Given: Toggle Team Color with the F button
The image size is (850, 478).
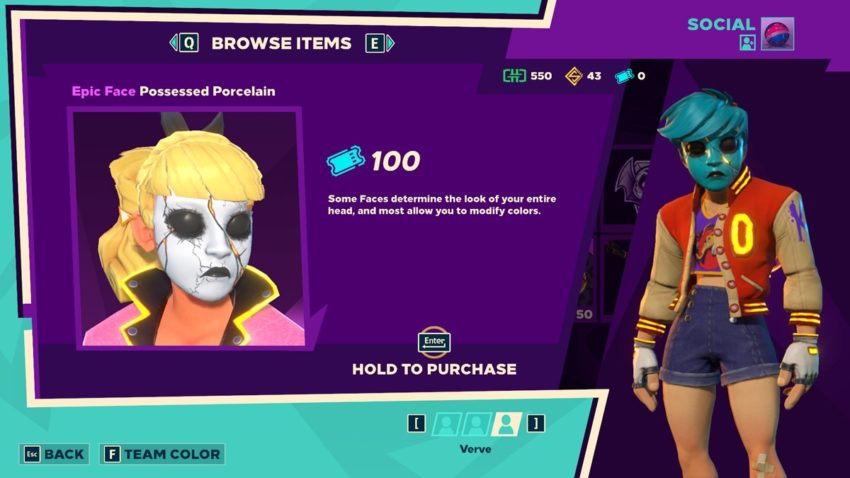Looking at the screenshot, I should pyautogui.click(x=162, y=454).
